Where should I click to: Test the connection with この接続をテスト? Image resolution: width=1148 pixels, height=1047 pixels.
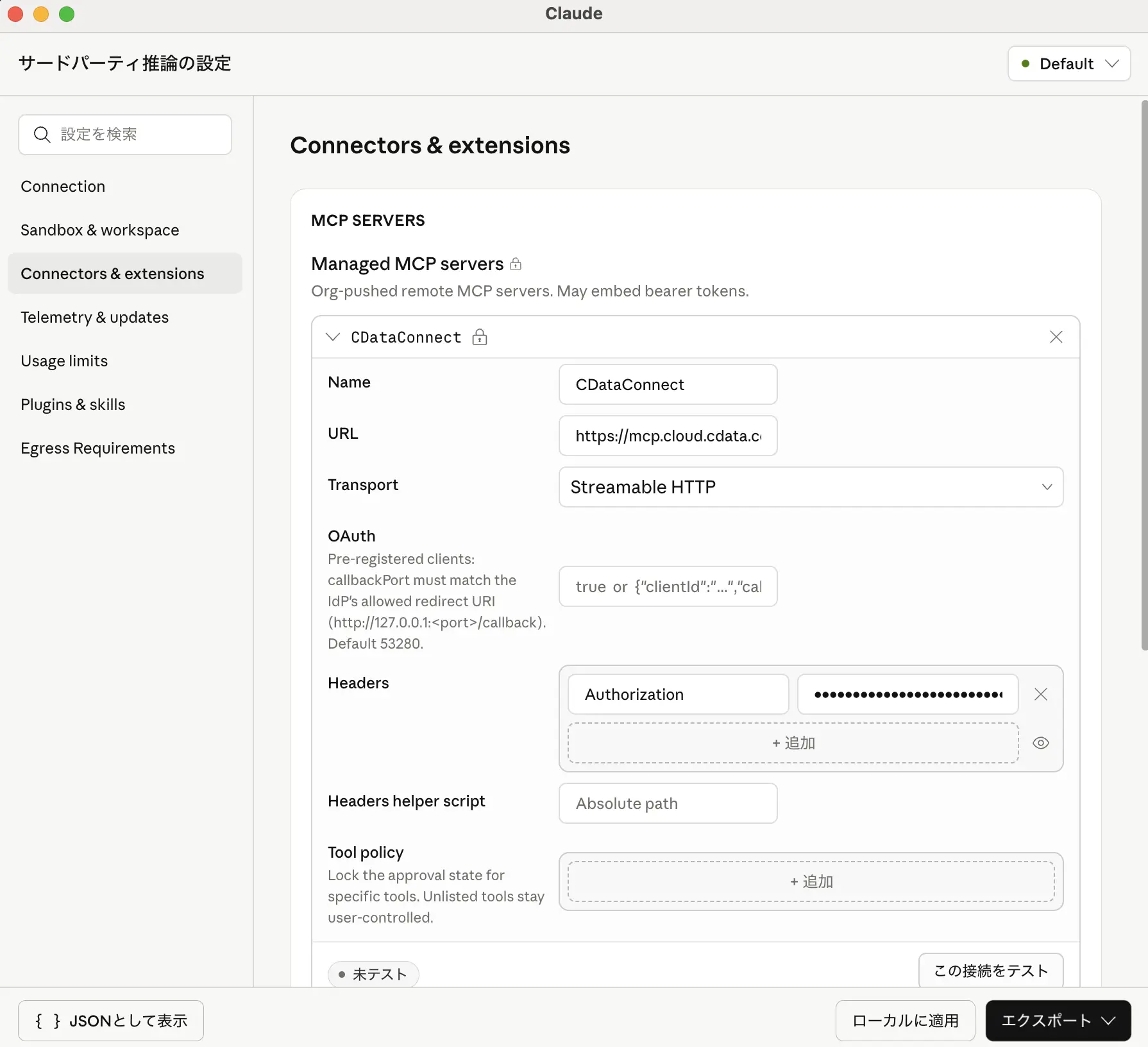(991, 971)
